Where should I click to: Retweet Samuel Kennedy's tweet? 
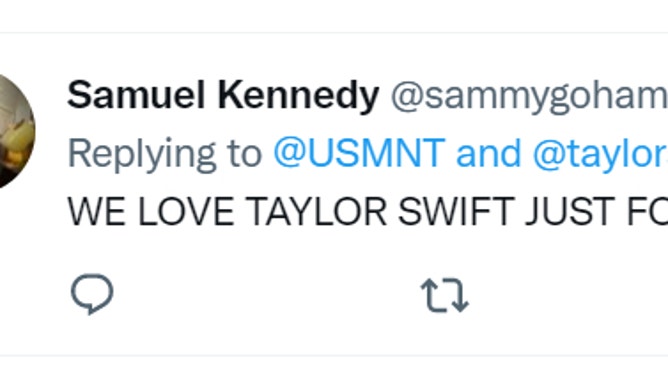[445, 295]
